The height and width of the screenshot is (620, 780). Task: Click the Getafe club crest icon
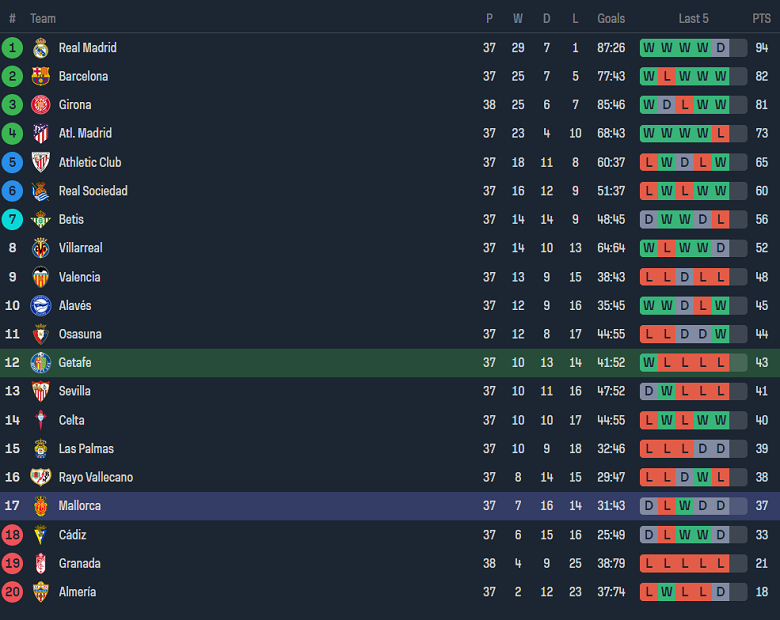pyautogui.click(x=41, y=363)
